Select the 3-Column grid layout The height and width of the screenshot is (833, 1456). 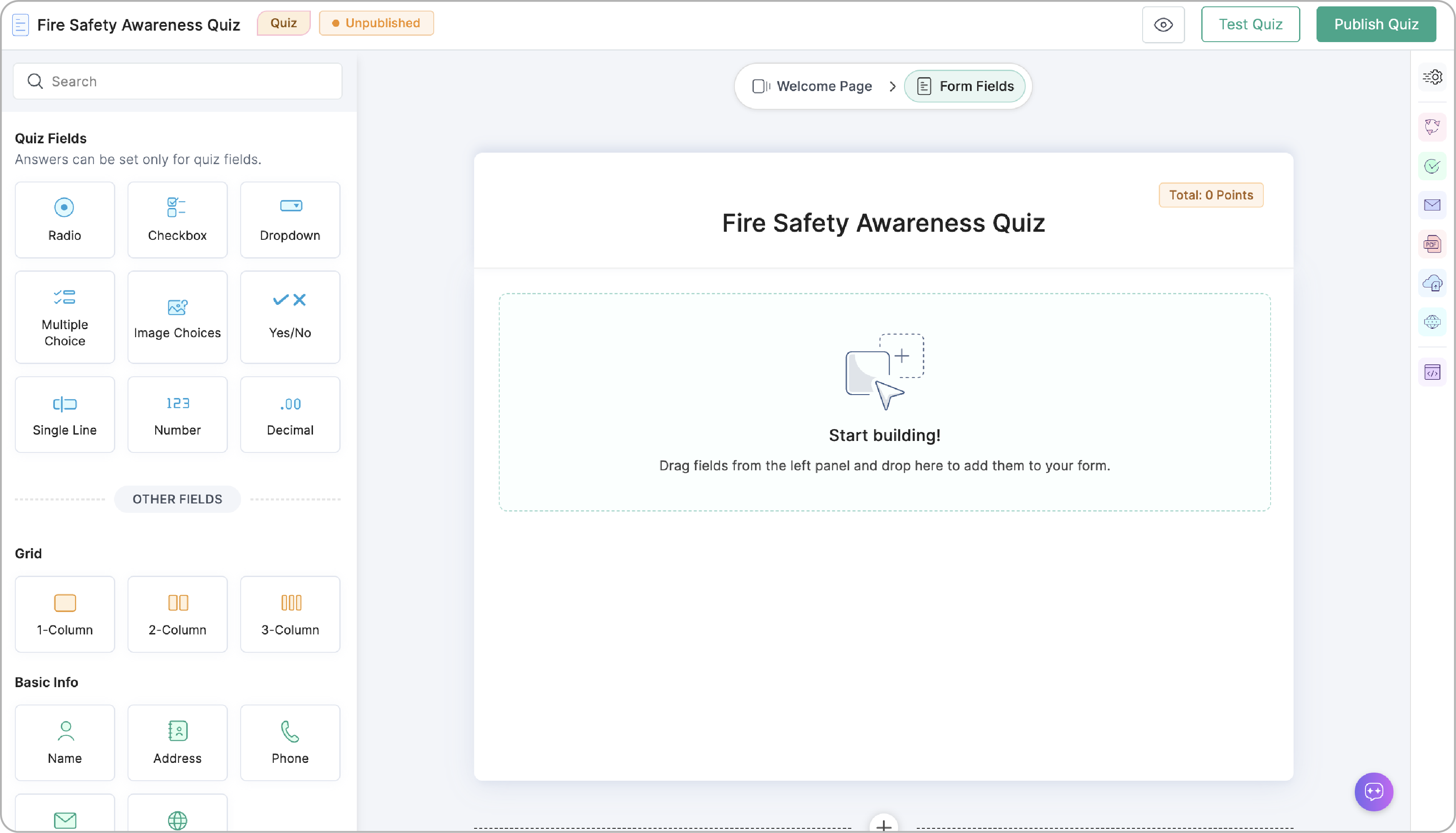click(290, 614)
